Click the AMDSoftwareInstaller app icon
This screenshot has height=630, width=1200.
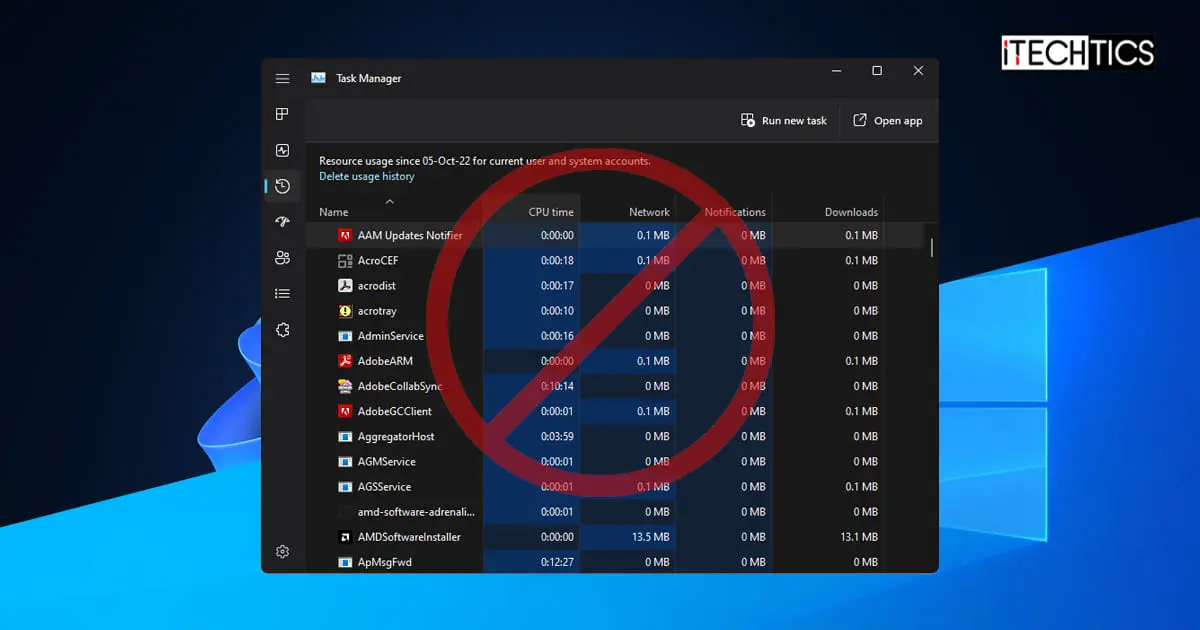click(344, 537)
